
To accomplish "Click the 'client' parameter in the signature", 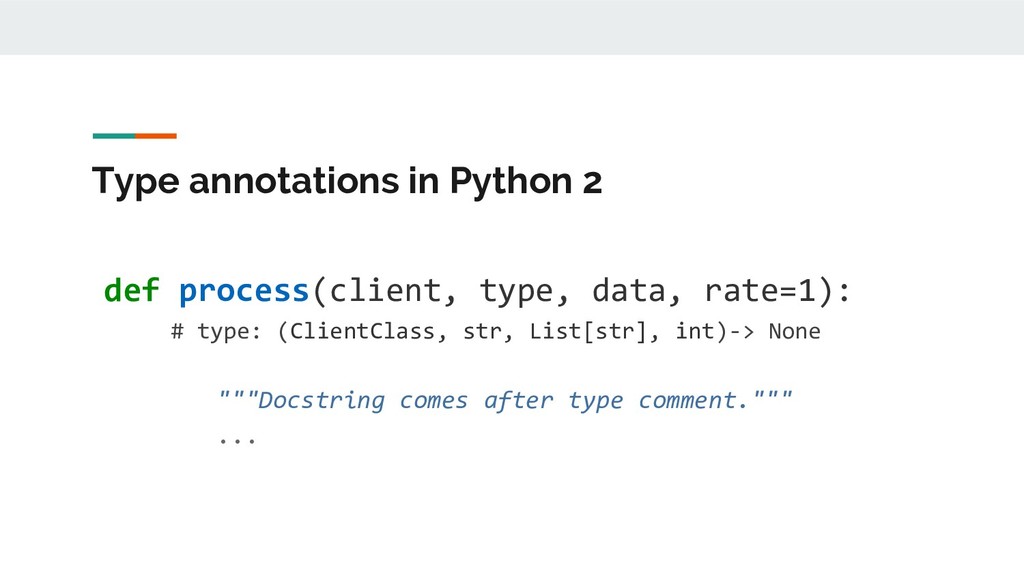I will (385, 290).
